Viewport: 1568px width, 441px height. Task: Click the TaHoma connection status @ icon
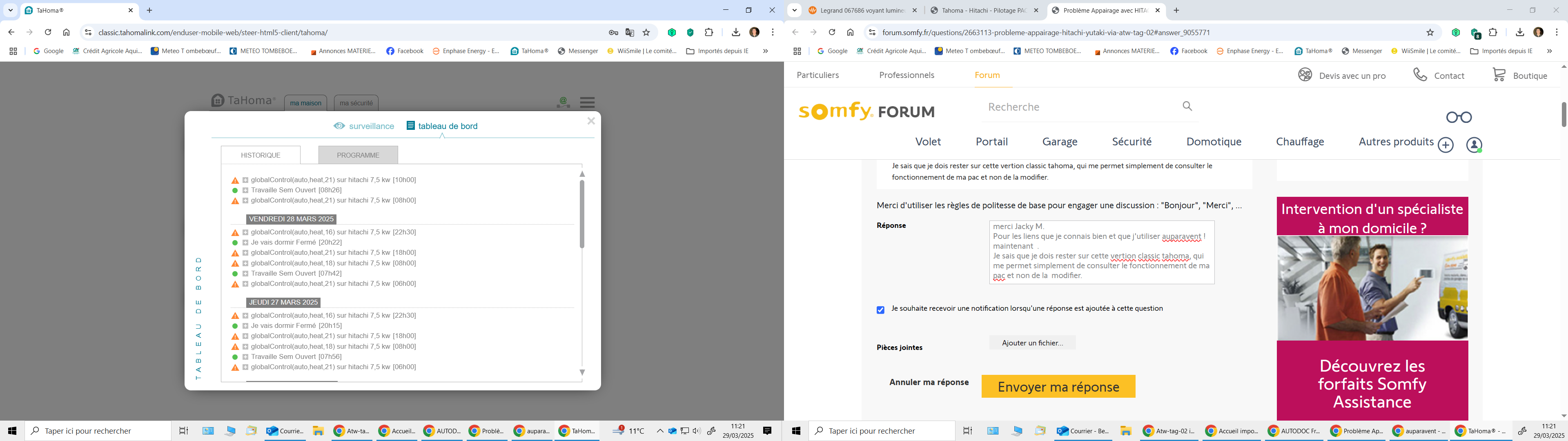point(563,102)
